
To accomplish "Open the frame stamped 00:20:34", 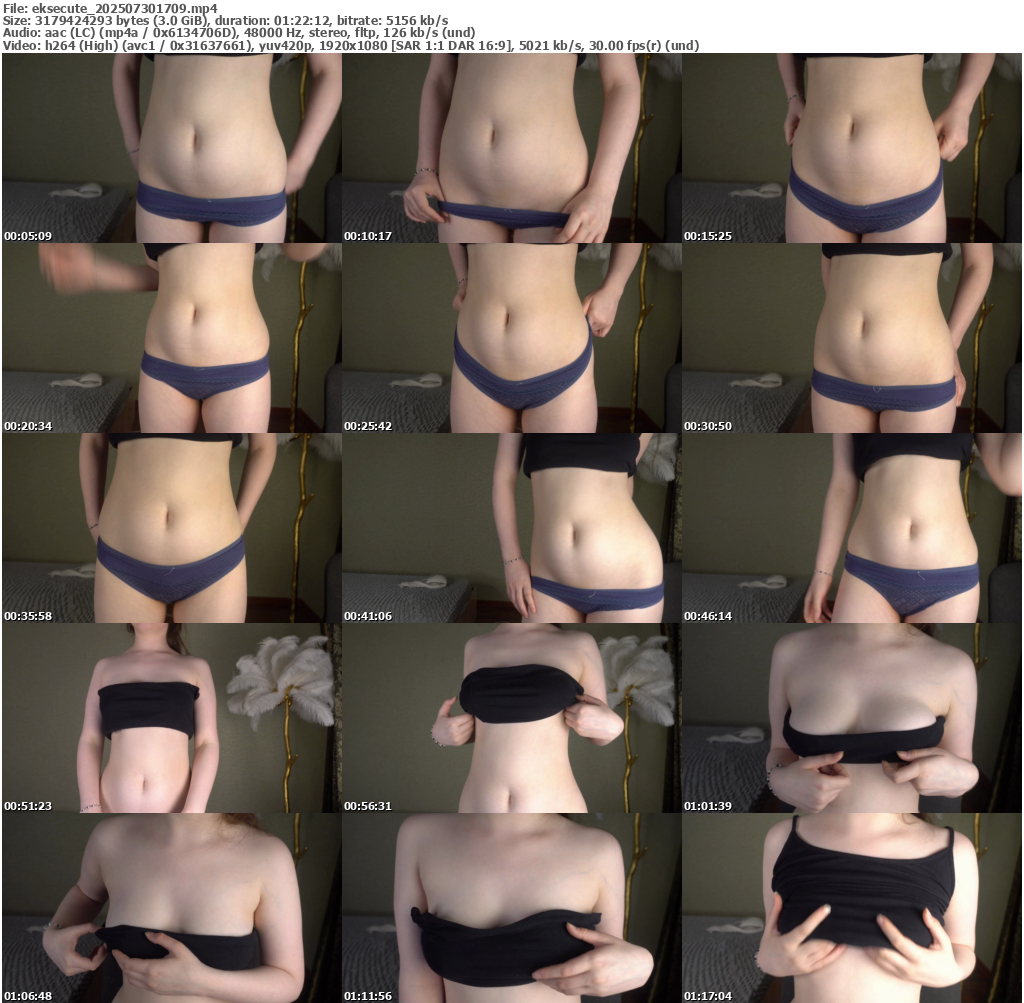I will pyautogui.click(x=172, y=338).
